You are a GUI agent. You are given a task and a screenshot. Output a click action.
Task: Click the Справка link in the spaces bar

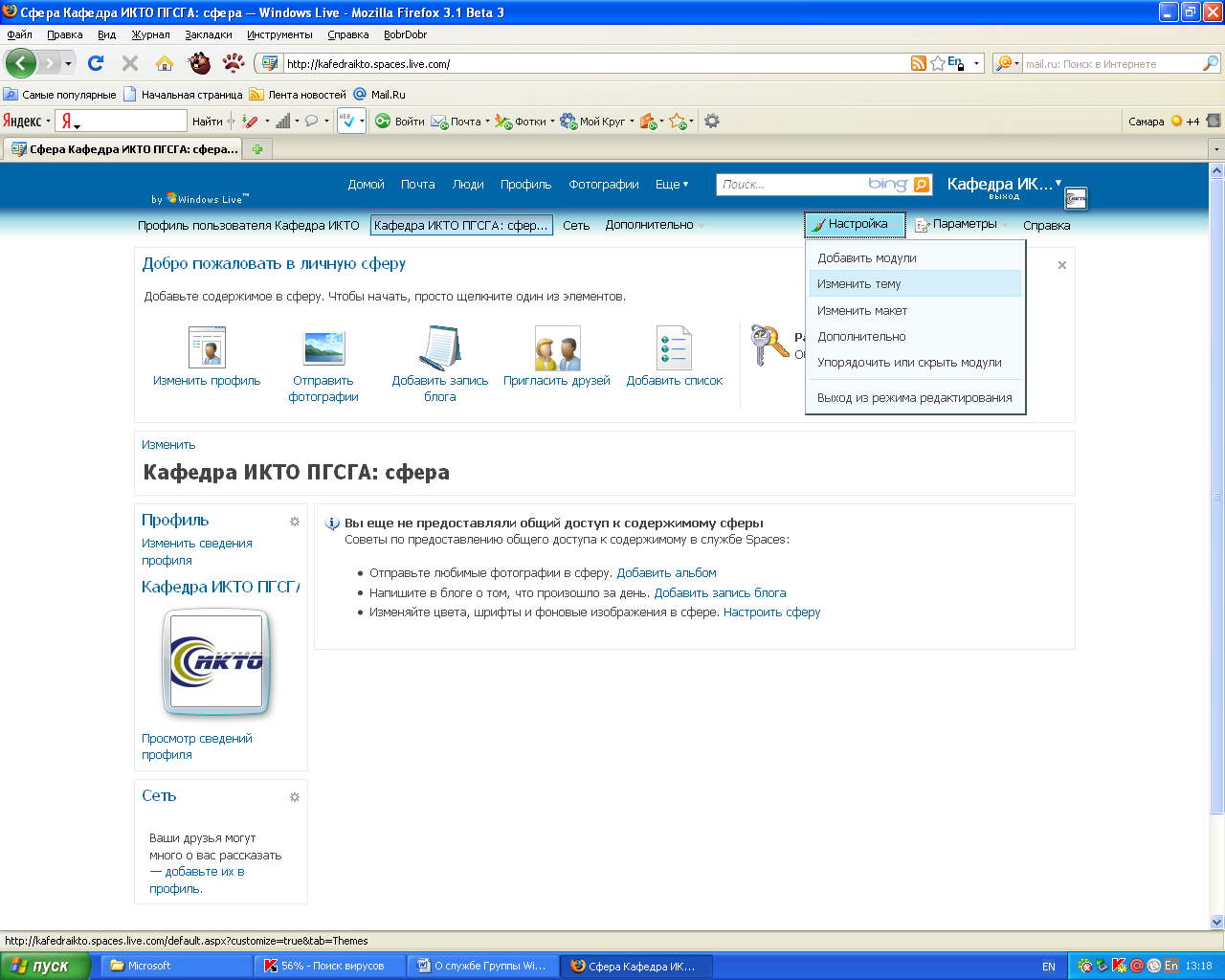tap(1046, 225)
